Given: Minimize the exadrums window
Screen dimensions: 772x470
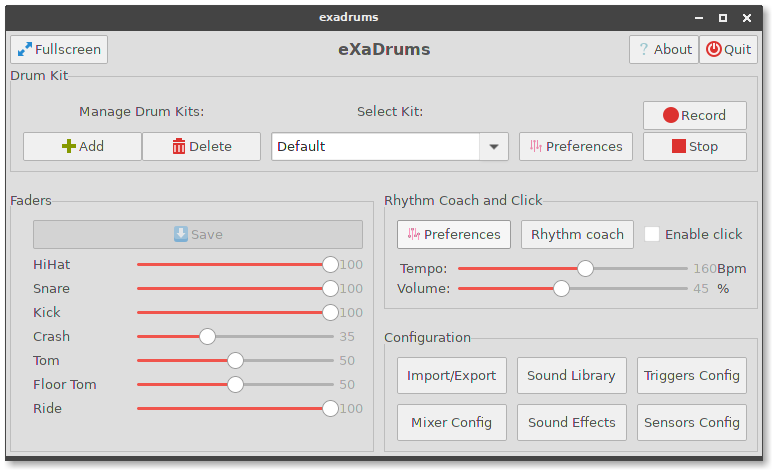Looking at the screenshot, I should (x=699, y=18).
